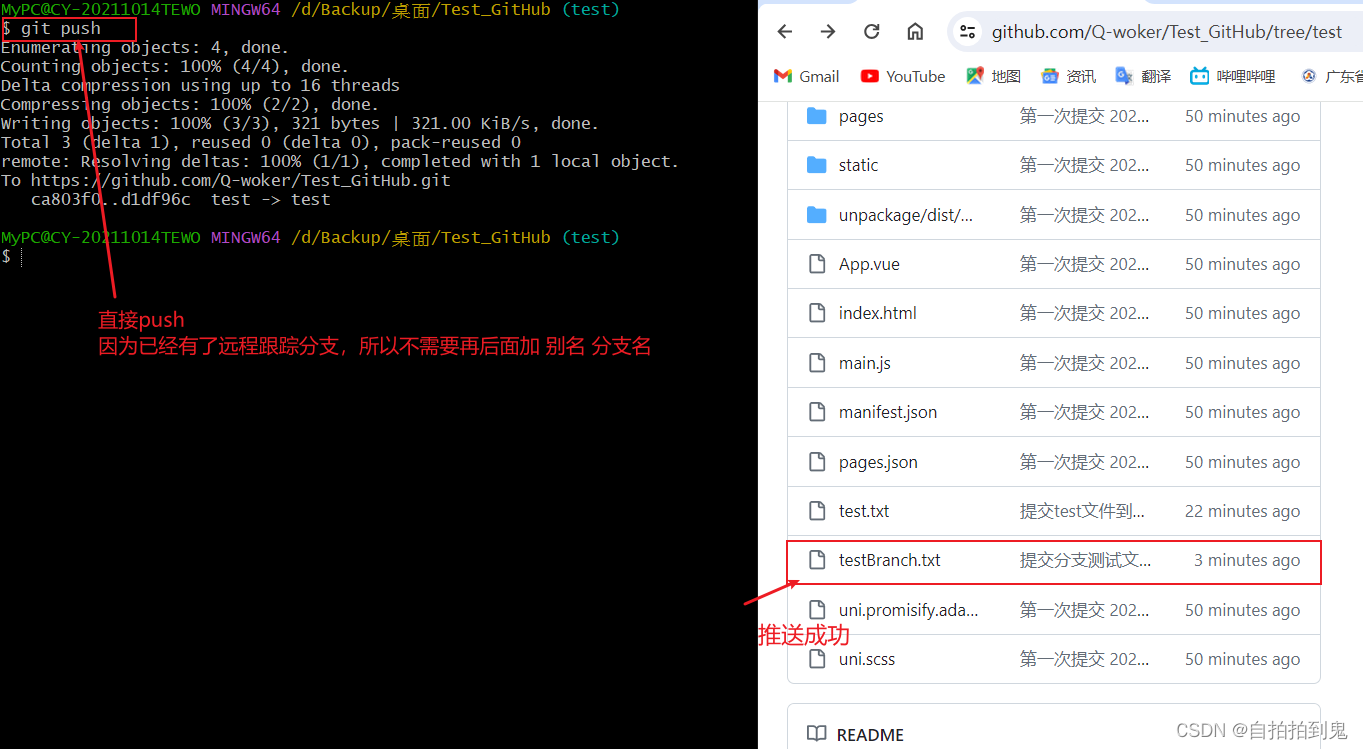
Task: Open the pages folder
Action: click(x=861, y=116)
